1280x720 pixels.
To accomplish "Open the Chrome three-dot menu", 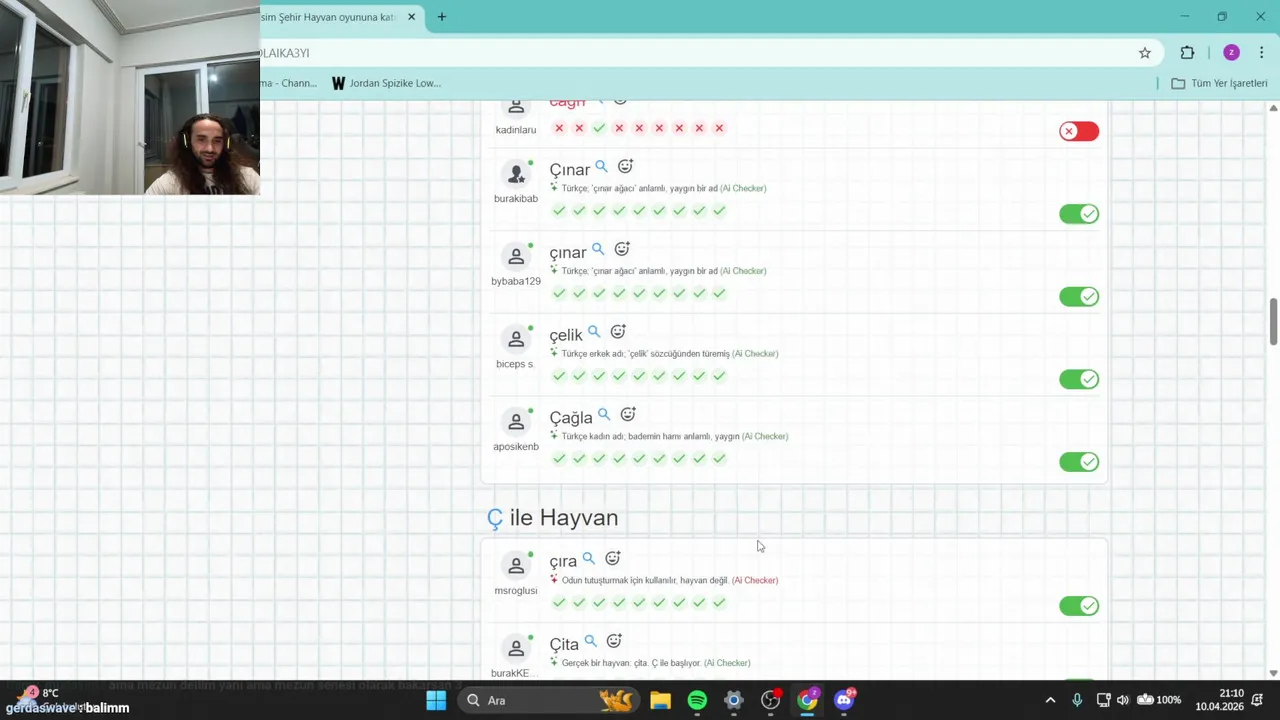I will (1261, 53).
